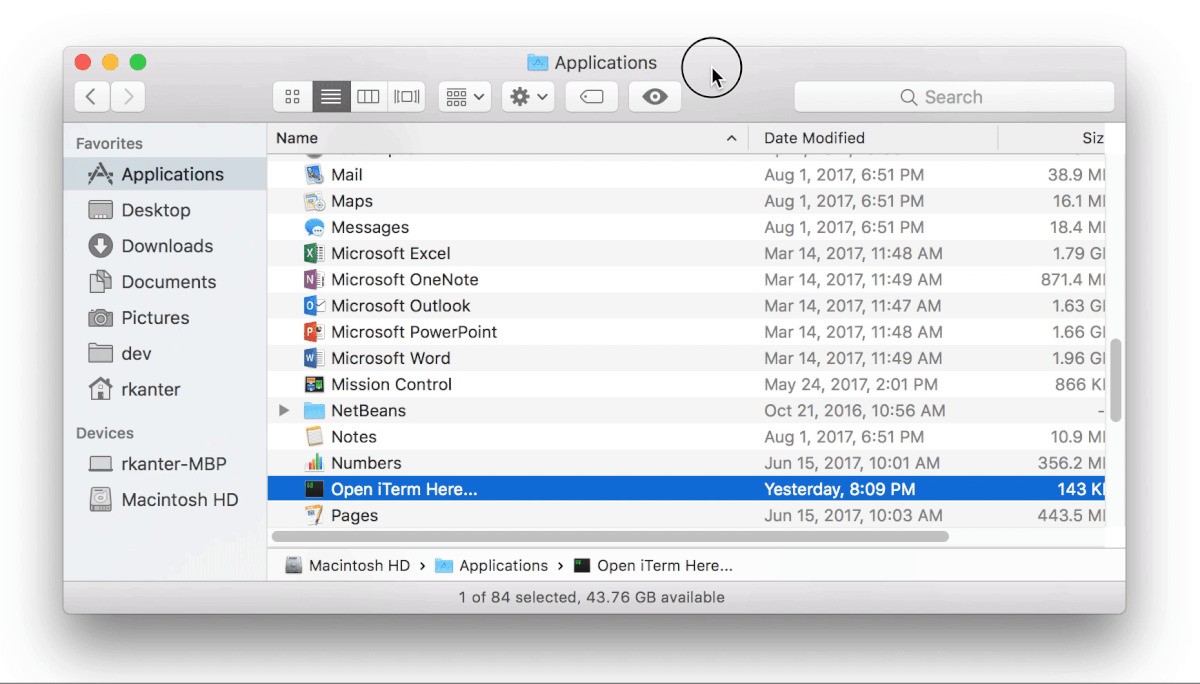The height and width of the screenshot is (684, 1200).
Task: Sort by the Date Modified column header
Action: 873,138
